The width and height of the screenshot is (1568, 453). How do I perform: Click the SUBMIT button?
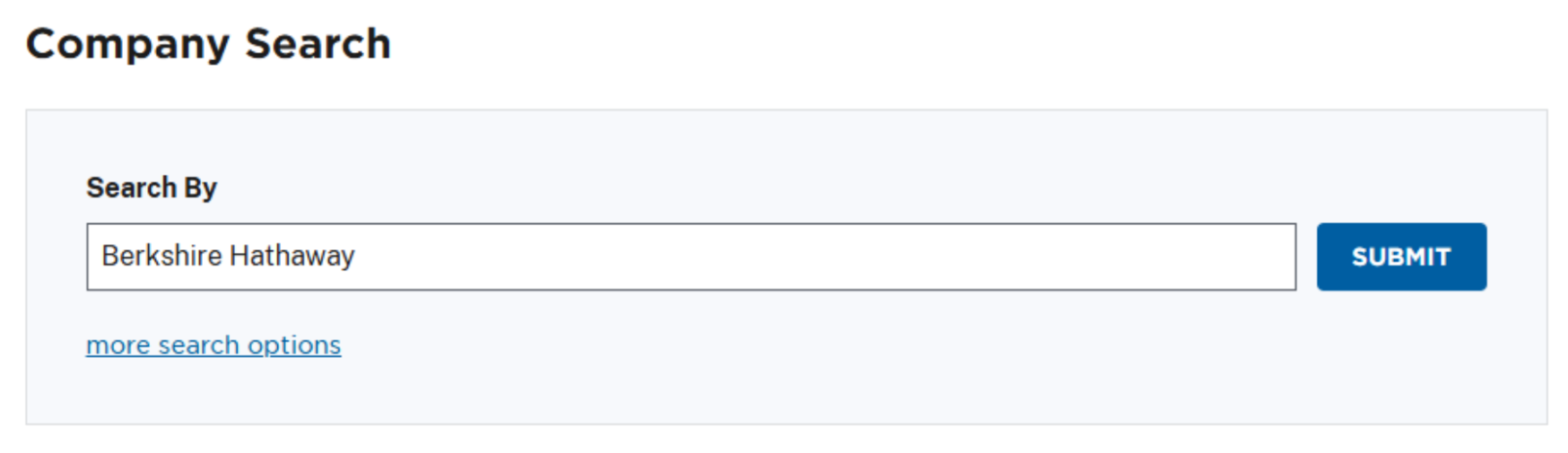(1400, 257)
